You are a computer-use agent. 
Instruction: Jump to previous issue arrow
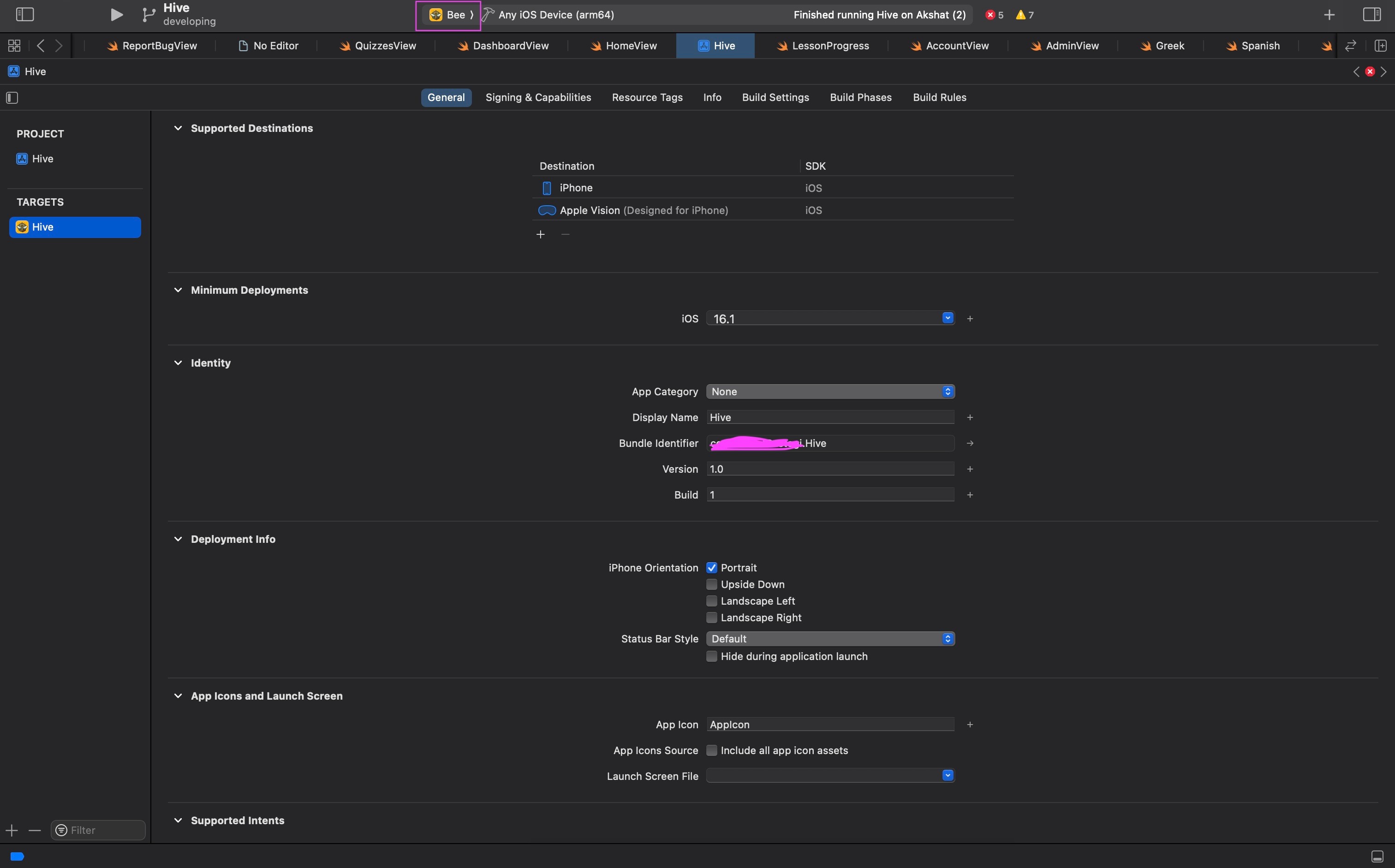pos(1356,72)
